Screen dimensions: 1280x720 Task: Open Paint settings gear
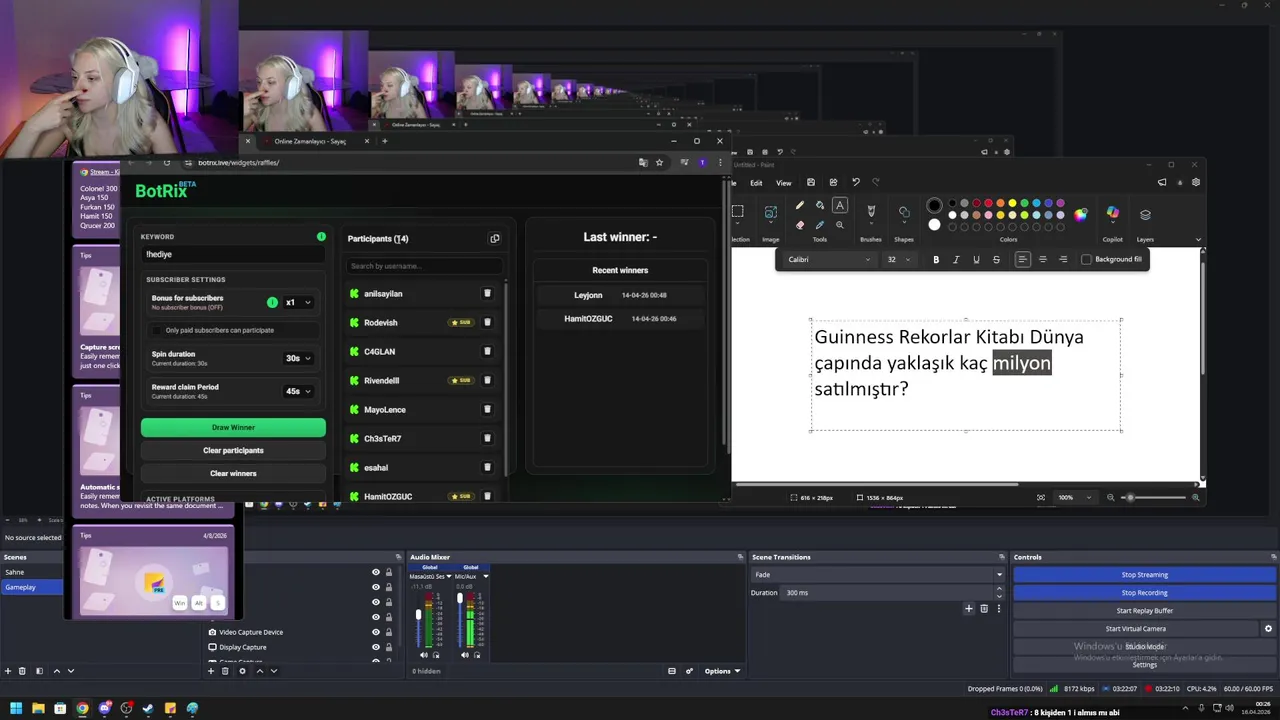1195,182
